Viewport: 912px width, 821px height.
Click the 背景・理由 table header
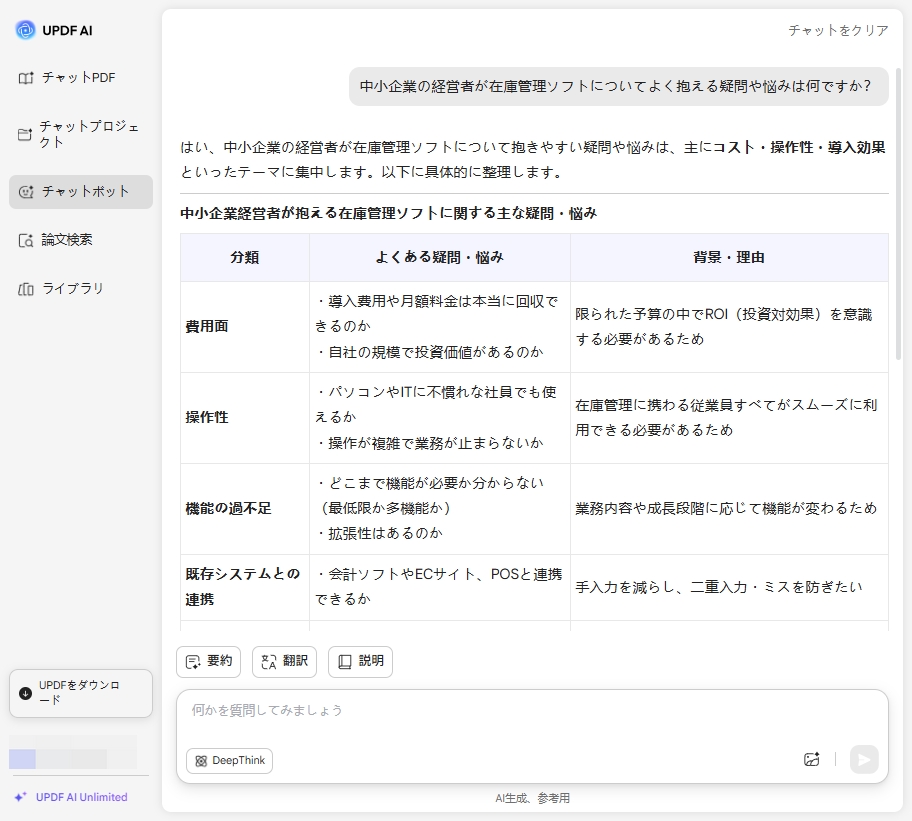[729, 258]
